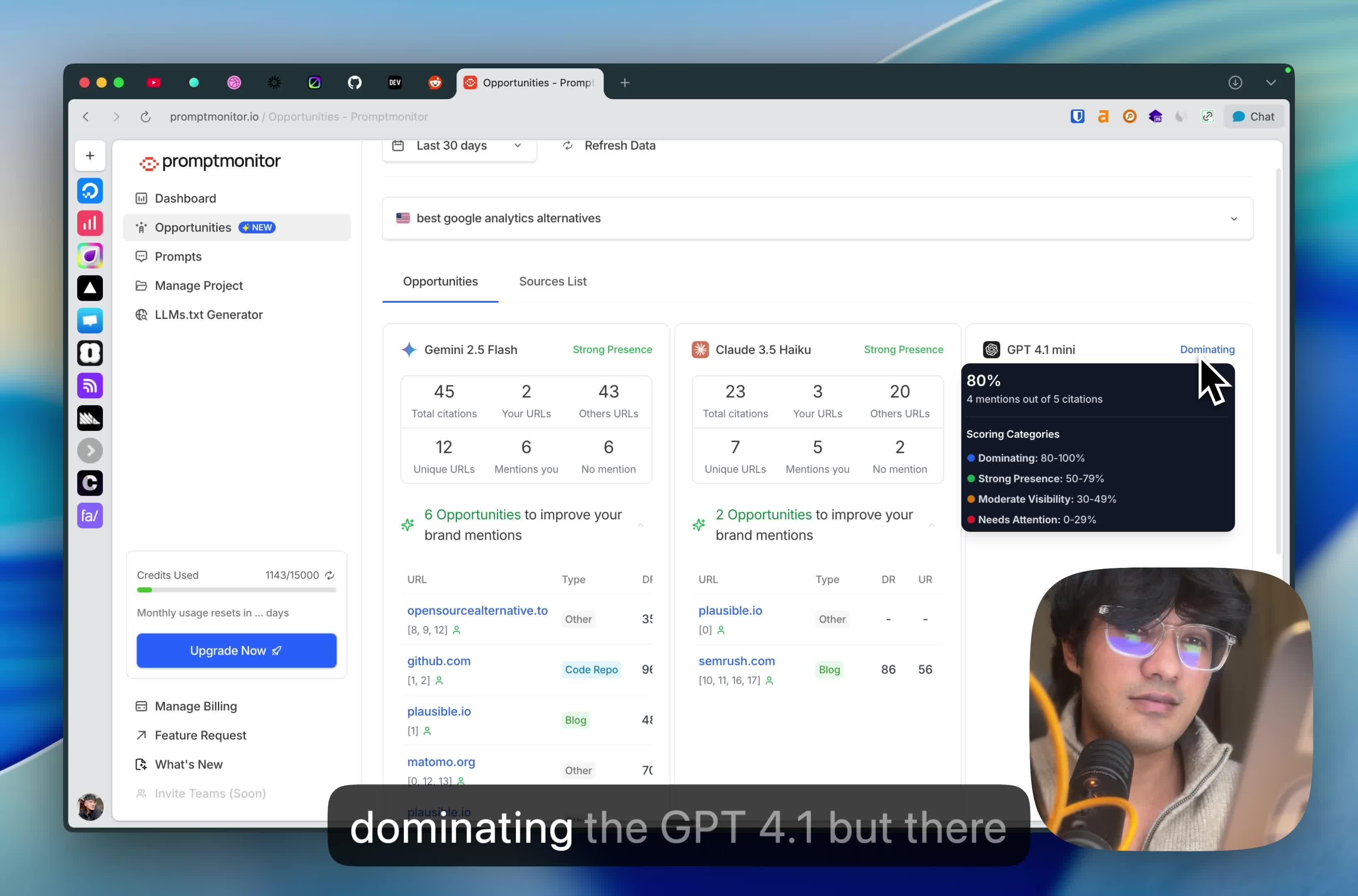Go forward with the browser forward arrow
Image resolution: width=1358 pixels, height=896 pixels.
117,117
